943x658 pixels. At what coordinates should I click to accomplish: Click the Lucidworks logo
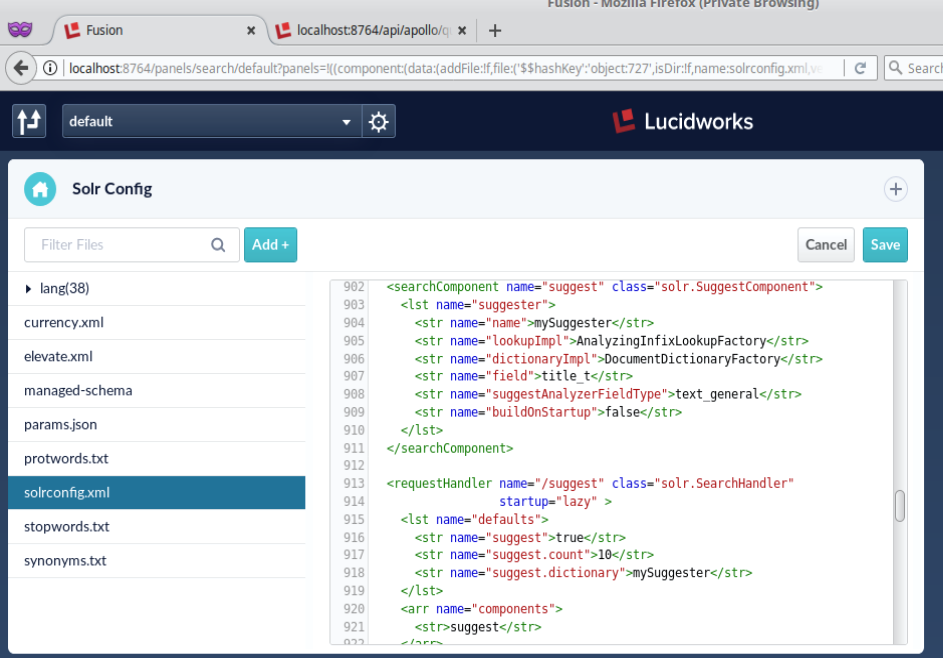click(683, 121)
